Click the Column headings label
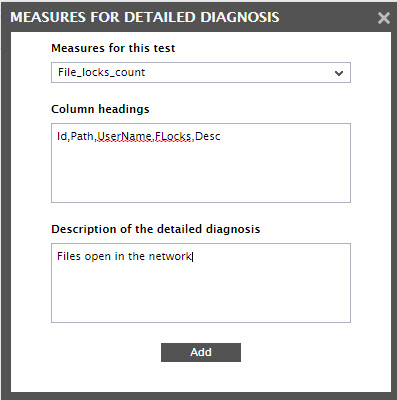The height and width of the screenshot is (400, 397). (100, 109)
